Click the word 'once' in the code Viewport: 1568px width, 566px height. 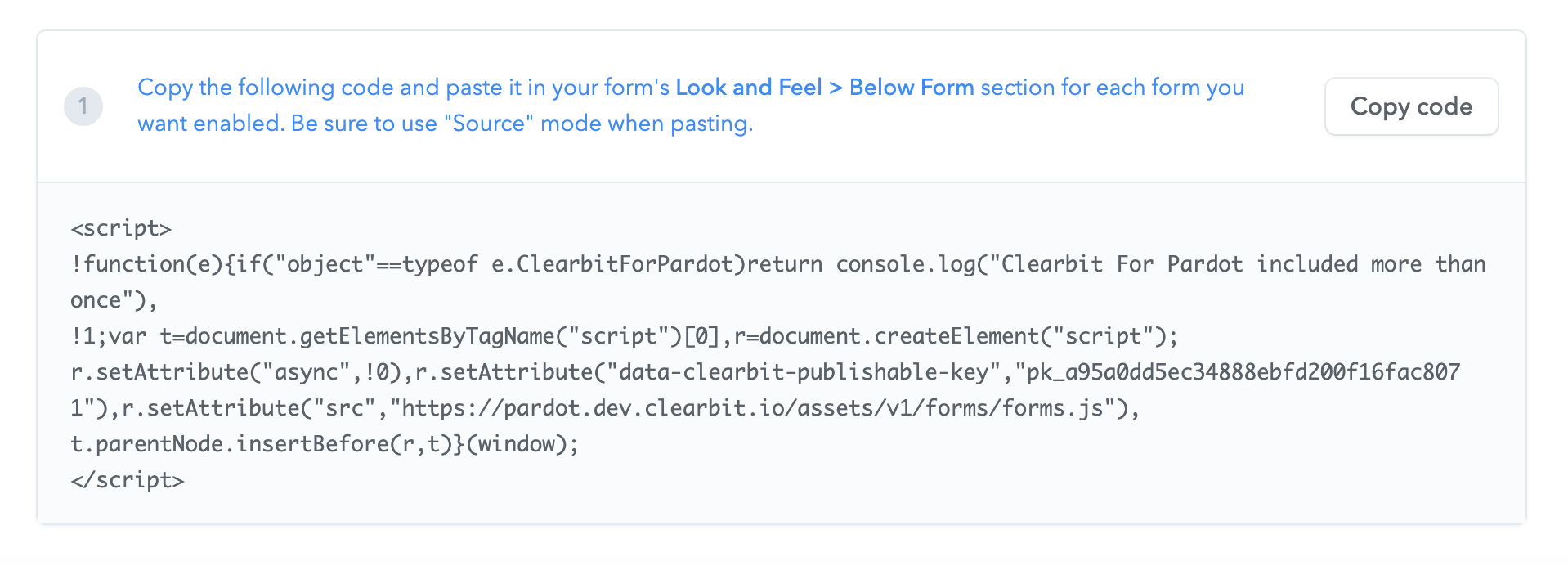96,300
